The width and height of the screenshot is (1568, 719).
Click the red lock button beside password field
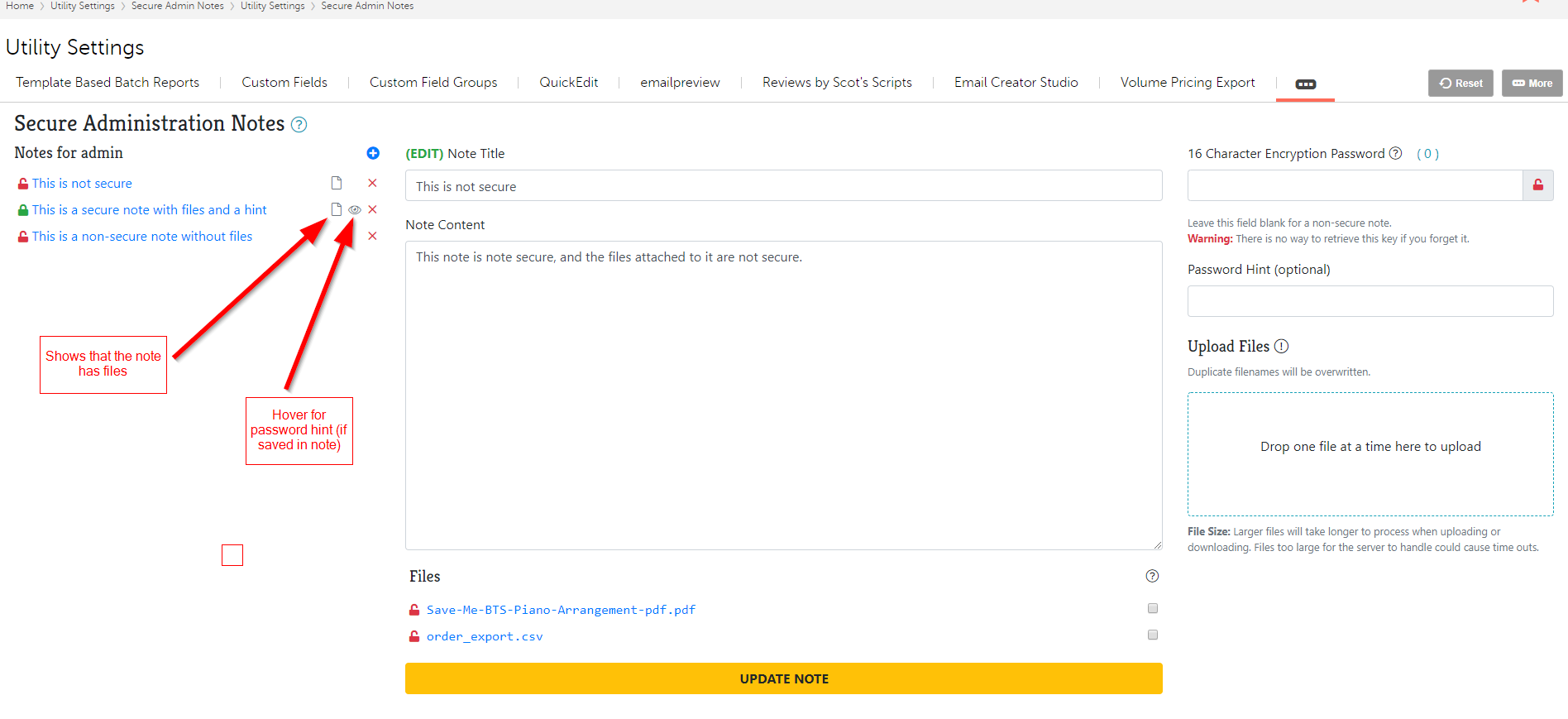pos(1537,185)
